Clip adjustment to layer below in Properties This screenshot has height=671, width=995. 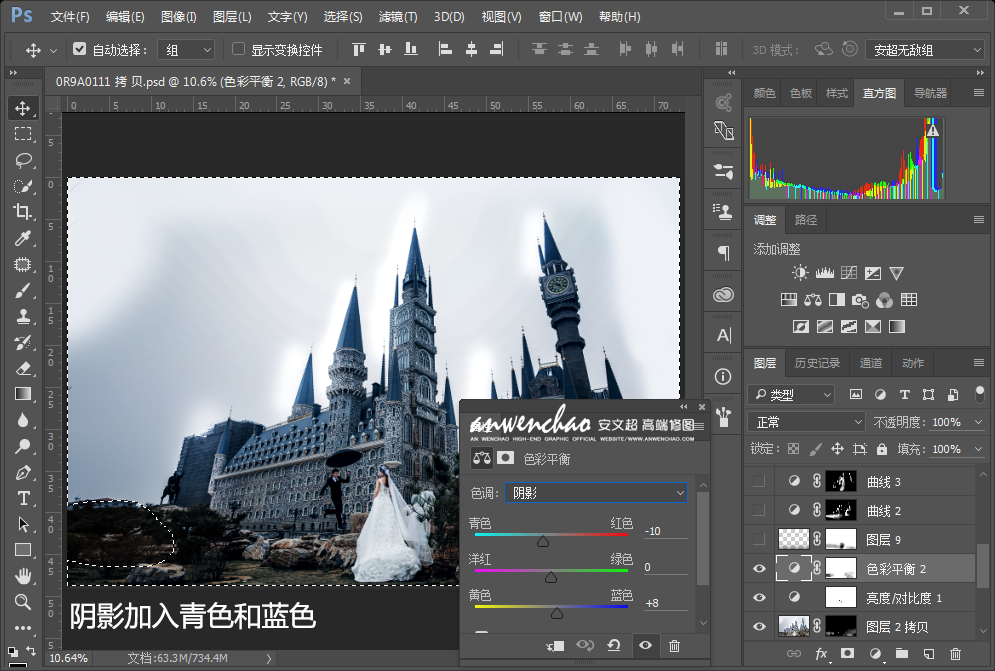pyautogui.click(x=555, y=646)
